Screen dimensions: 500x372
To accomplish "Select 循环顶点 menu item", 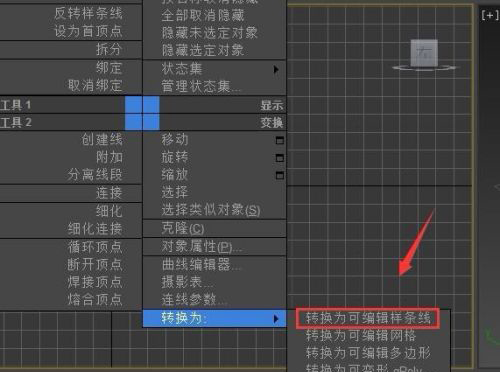I will (x=95, y=247).
